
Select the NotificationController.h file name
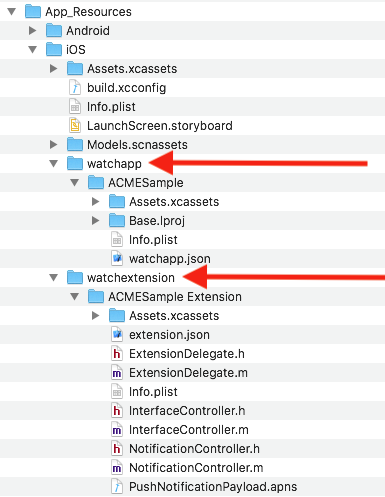(x=194, y=449)
